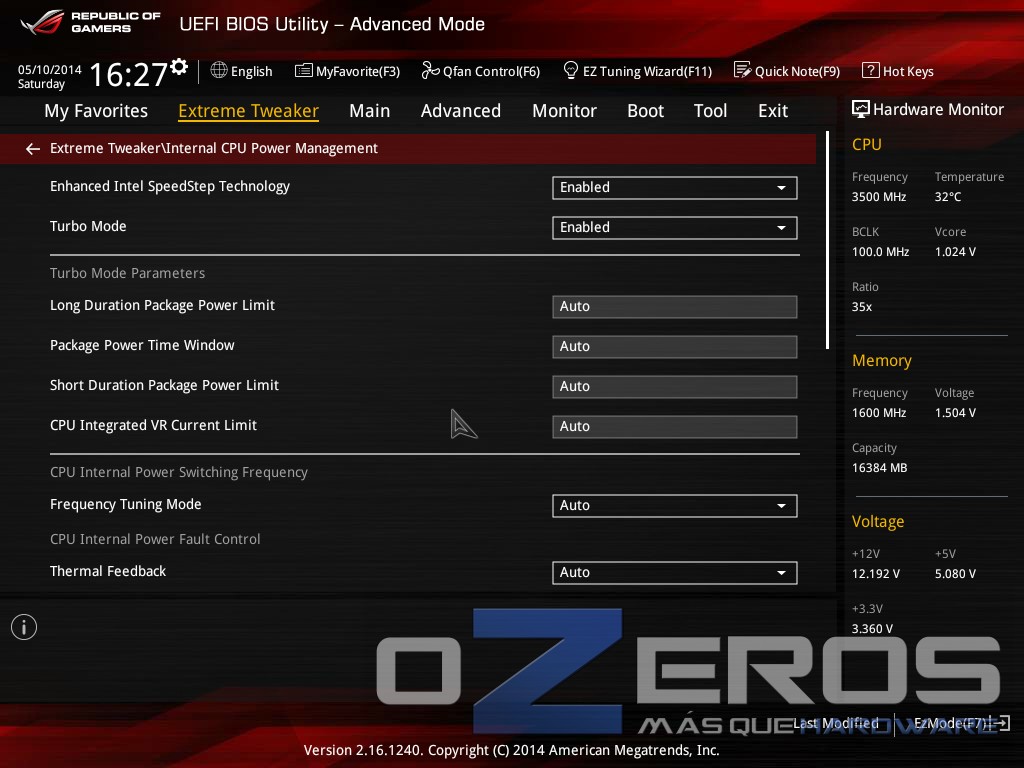Expand the Turbo Mode Enabled dropdown
1024x768 pixels.
coord(675,228)
